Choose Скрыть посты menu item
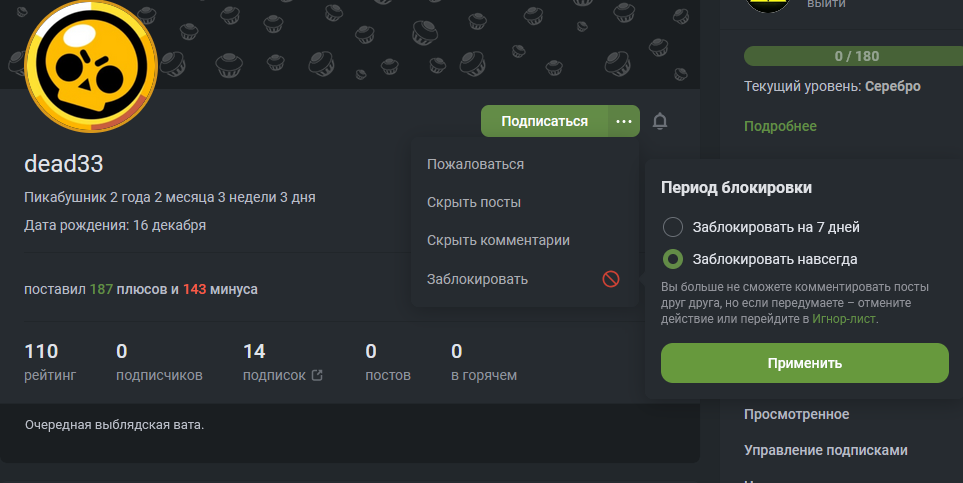Image resolution: width=963 pixels, height=483 pixels. (x=473, y=202)
